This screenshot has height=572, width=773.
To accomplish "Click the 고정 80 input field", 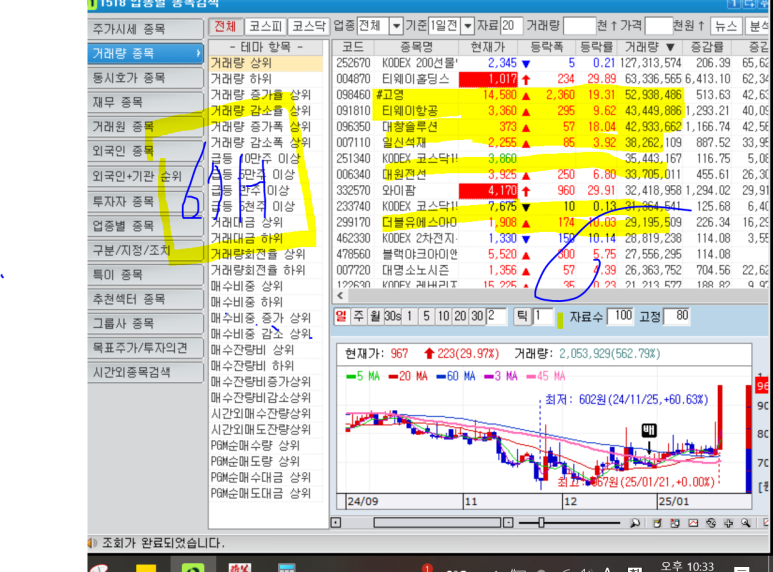I will (676, 316).
